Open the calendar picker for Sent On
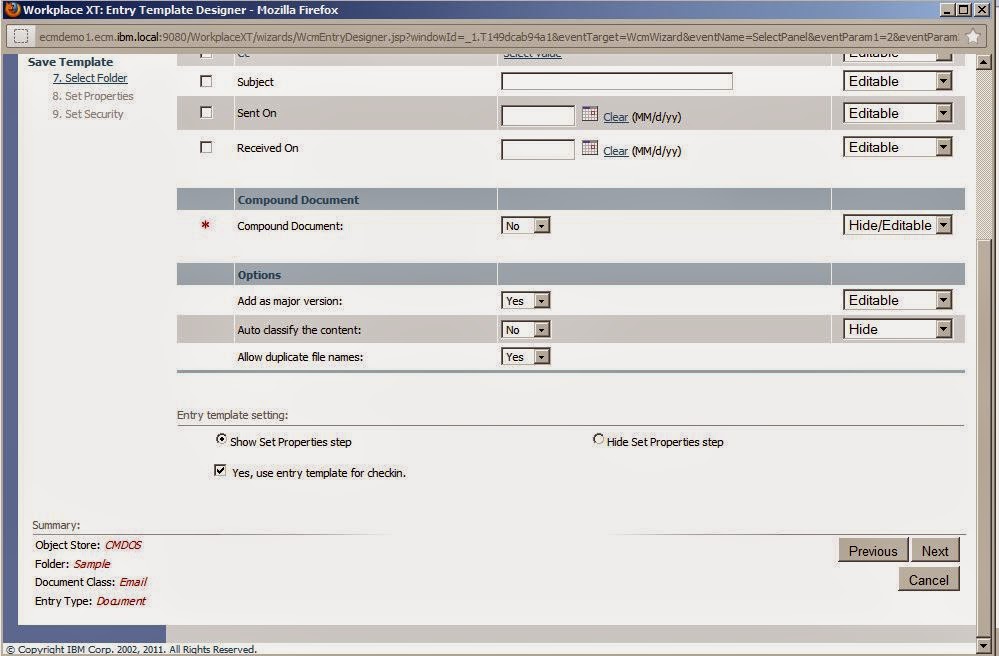Viewport: 999px width, 656px height. [x=588, y=113]
